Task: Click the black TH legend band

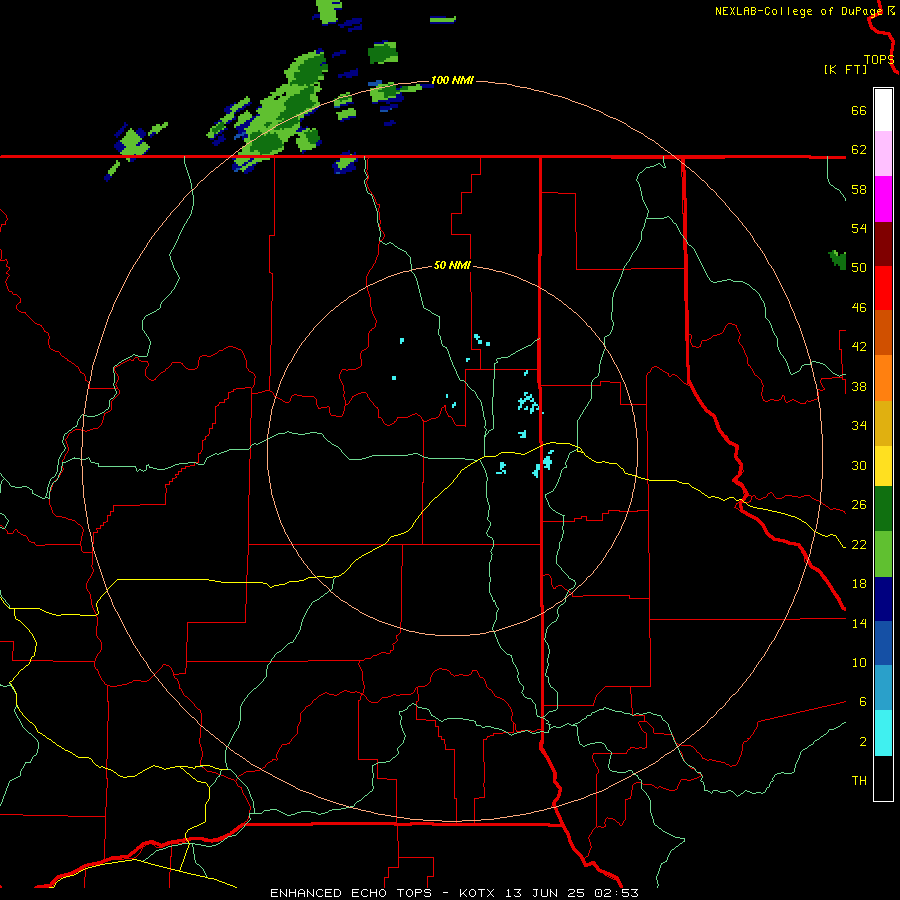Action: [x=883, y=778]
